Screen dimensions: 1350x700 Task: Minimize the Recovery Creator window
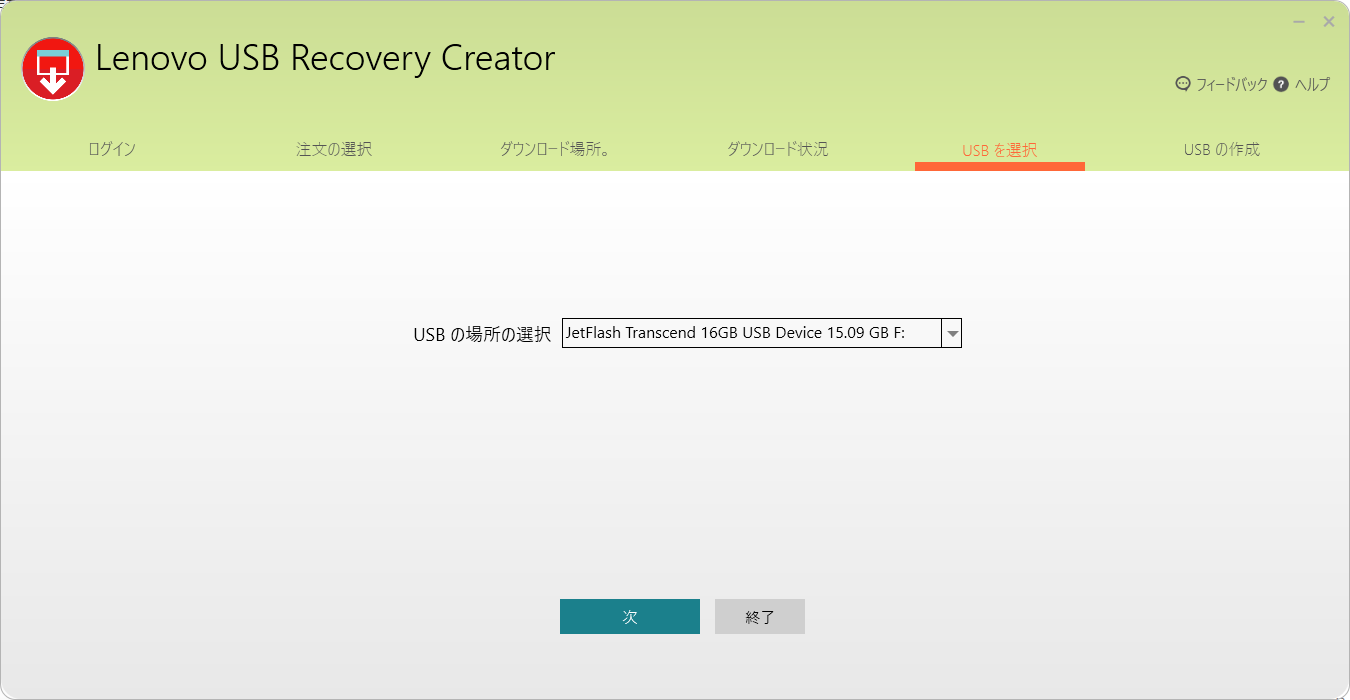pos(1299,22)
